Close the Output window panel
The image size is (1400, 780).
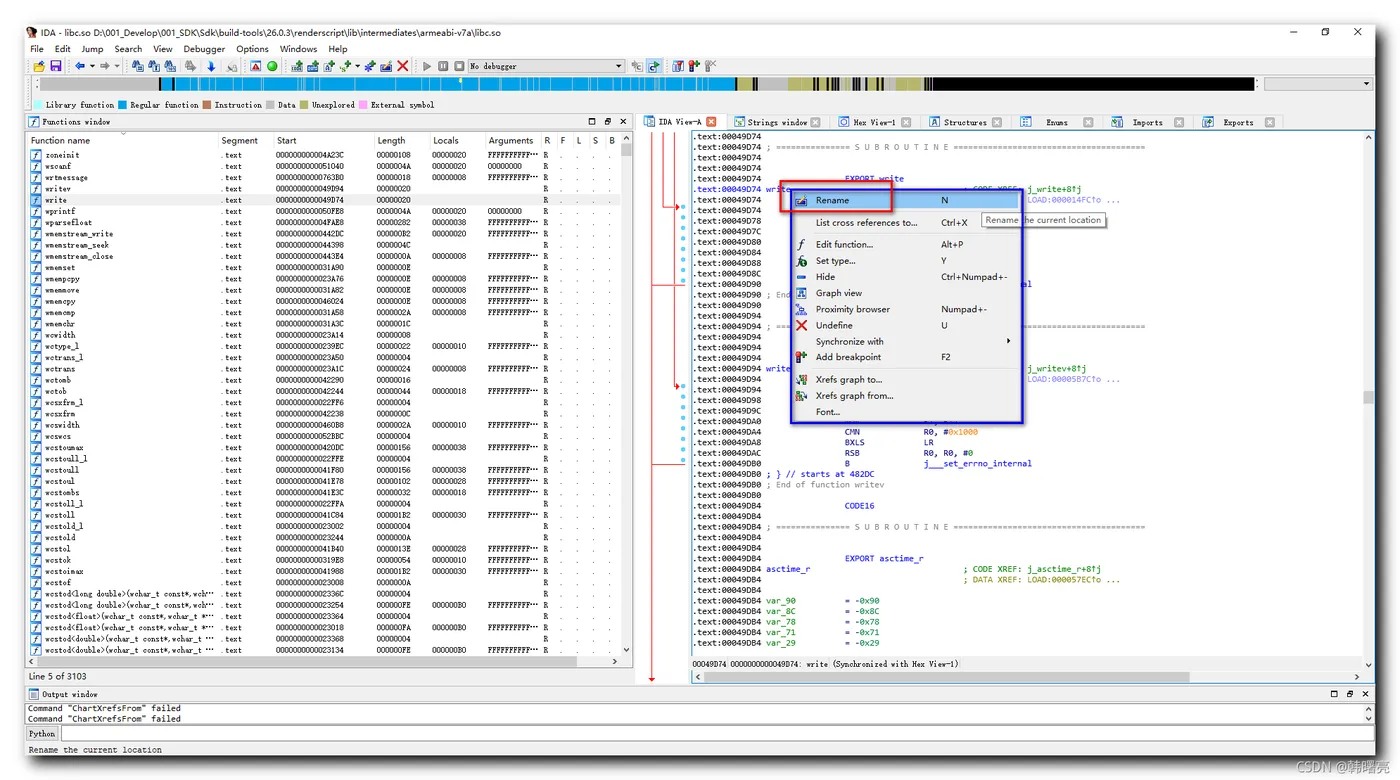pos(1365,693)
